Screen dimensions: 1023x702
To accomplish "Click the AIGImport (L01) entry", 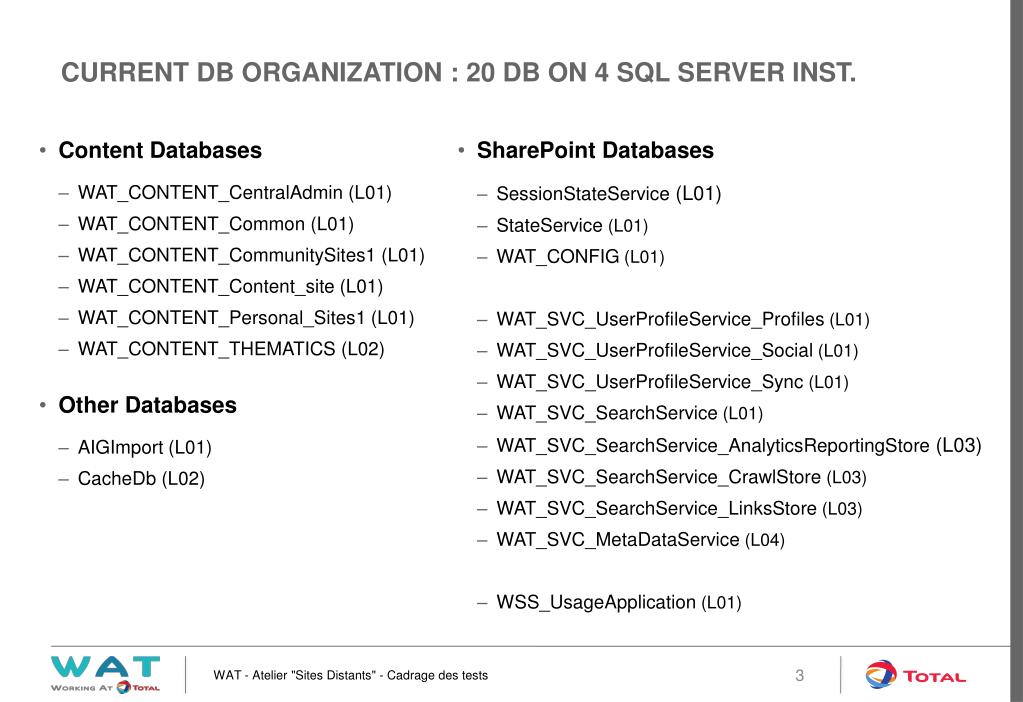I will (x=145, y=448).
